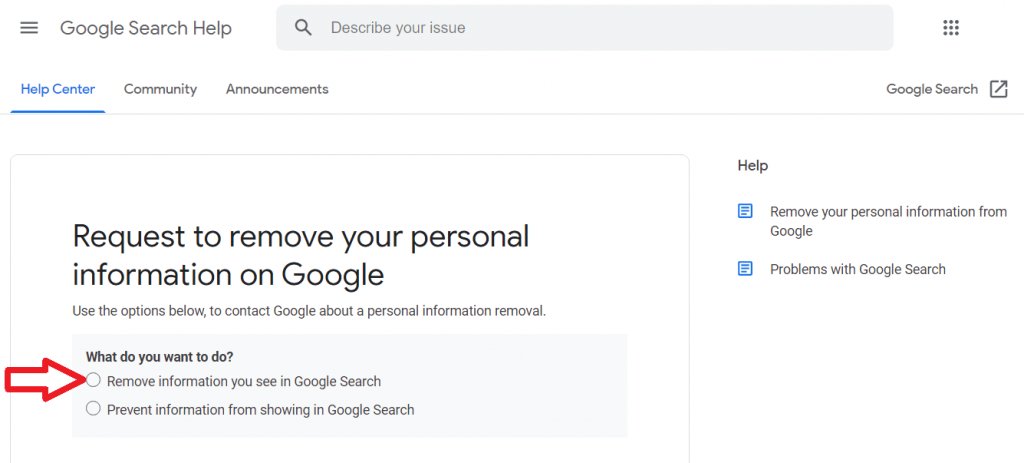Click the article icon for Problems with Google Search

pos(745,269)
